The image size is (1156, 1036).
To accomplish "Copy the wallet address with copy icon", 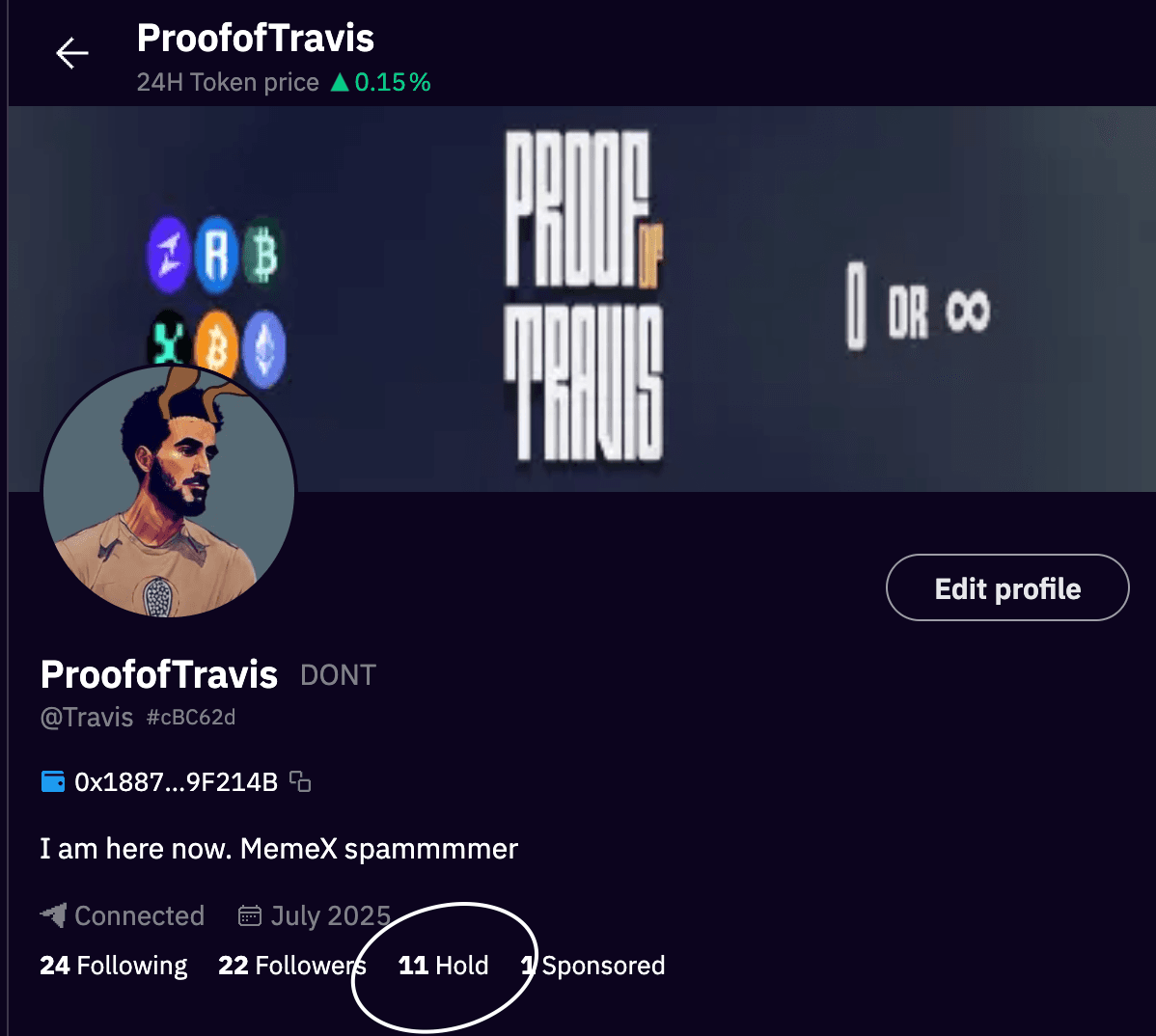I will coord(300,781).
